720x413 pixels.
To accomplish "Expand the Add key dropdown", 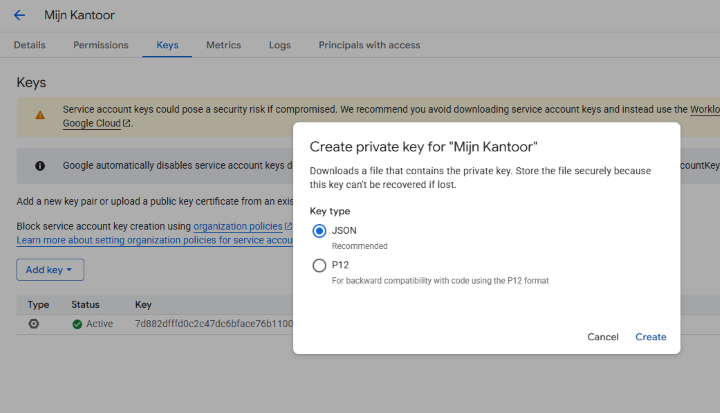I will pos(50,270).
